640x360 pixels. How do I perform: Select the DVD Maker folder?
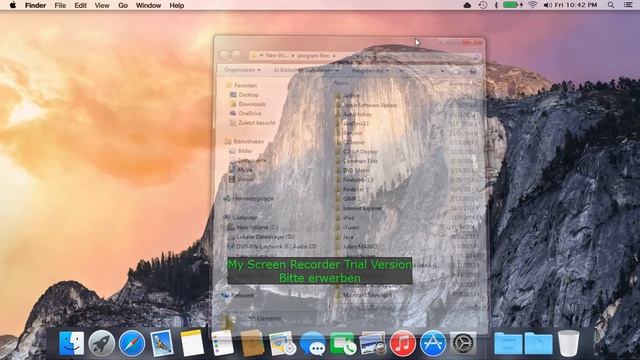356,170
